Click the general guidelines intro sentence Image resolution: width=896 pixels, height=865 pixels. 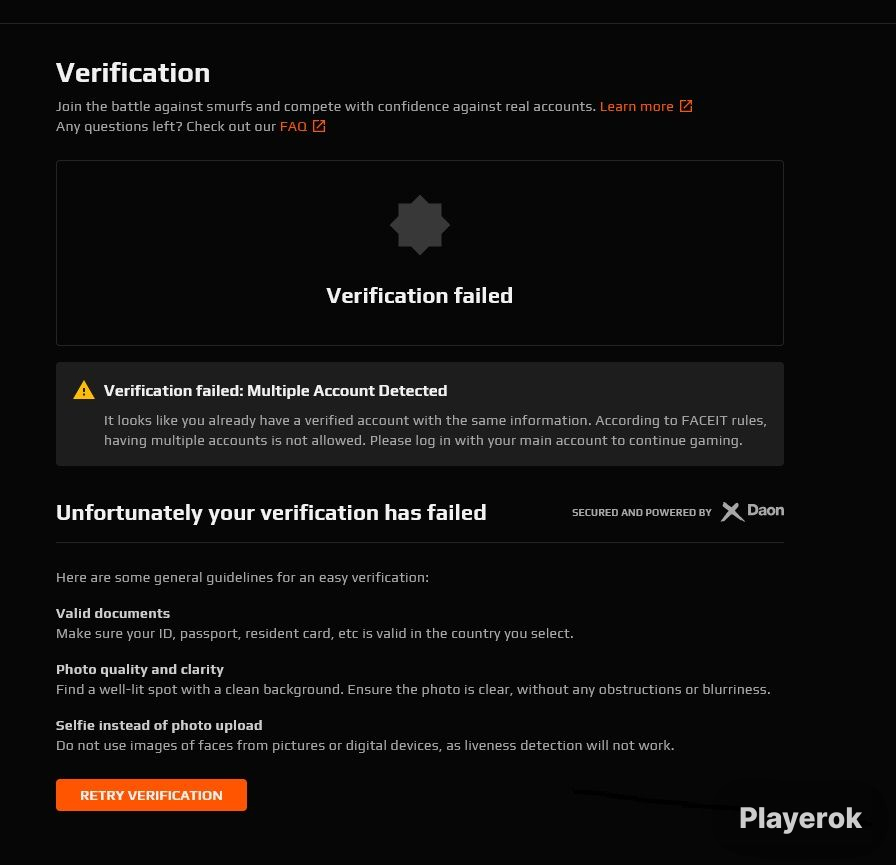coord(242,577)
